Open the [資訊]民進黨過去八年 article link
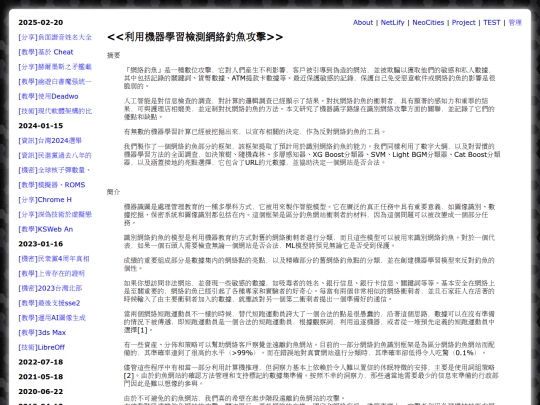The image size is (540, 405). [x=55, y=155]
